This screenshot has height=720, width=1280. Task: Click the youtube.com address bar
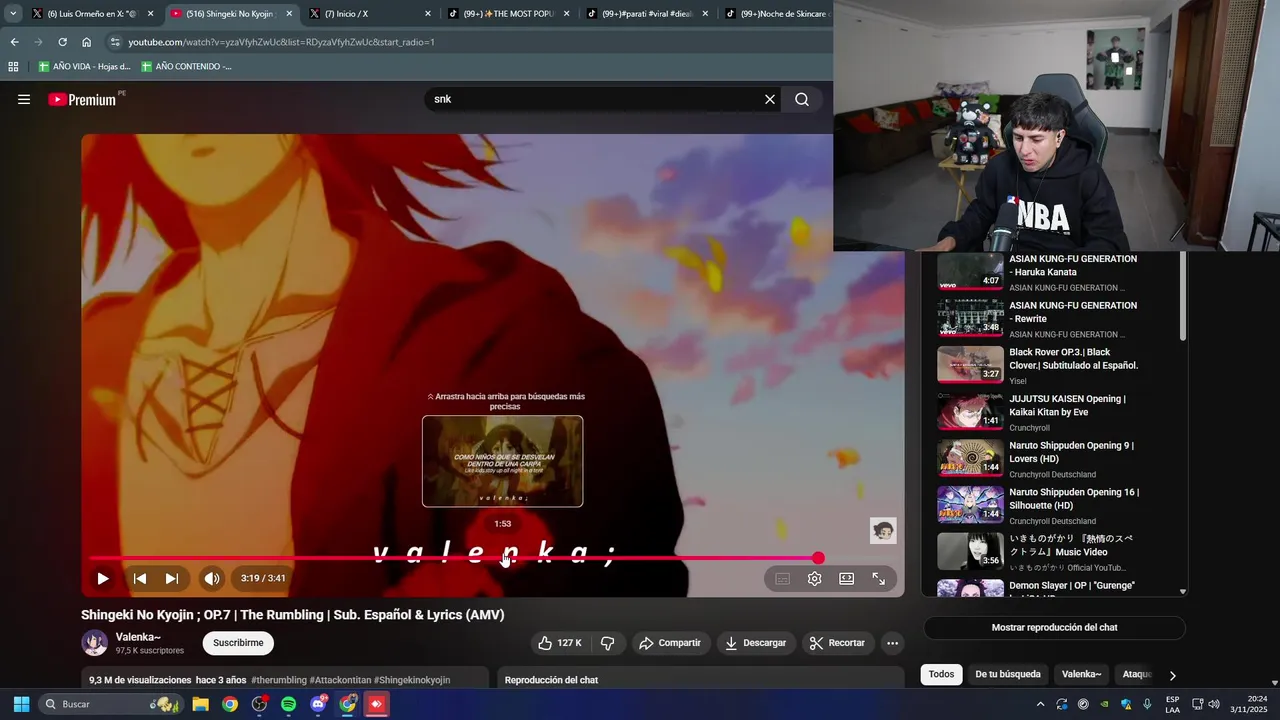(470, 42)
